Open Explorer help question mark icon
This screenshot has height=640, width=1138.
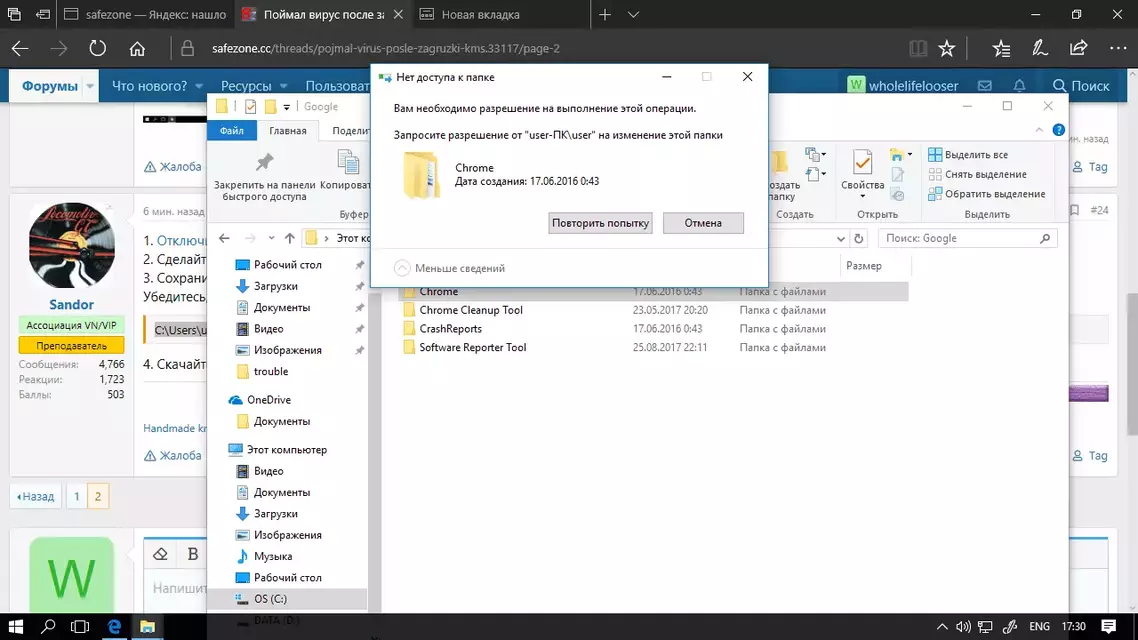click(x=1058, y=130)
